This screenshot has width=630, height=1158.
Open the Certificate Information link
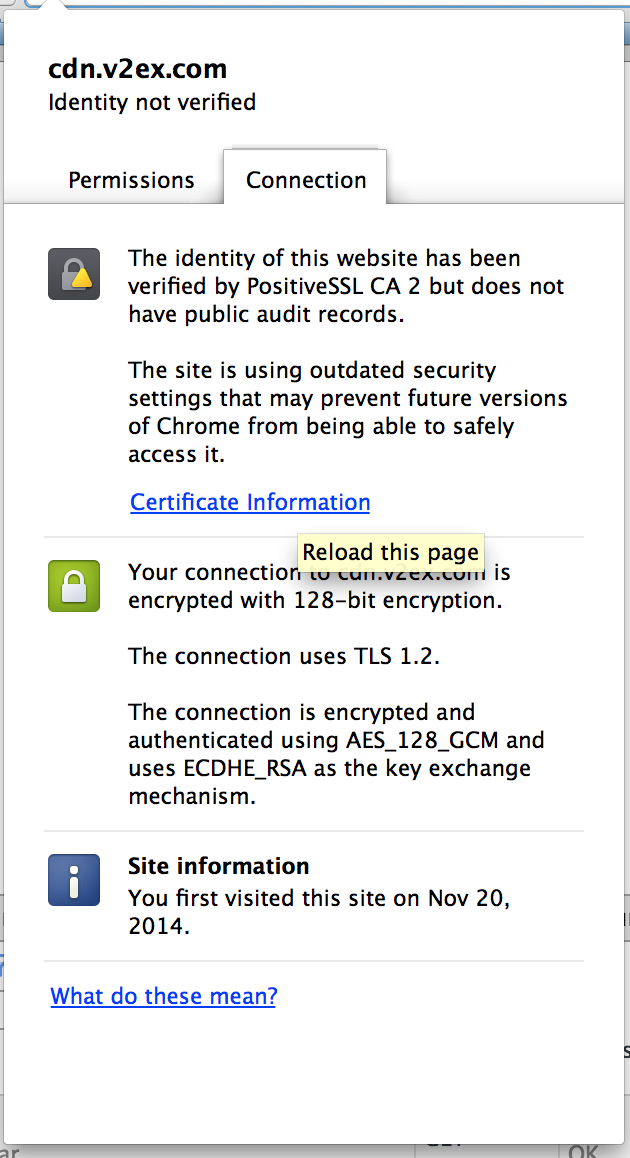(x=250, y=502)
